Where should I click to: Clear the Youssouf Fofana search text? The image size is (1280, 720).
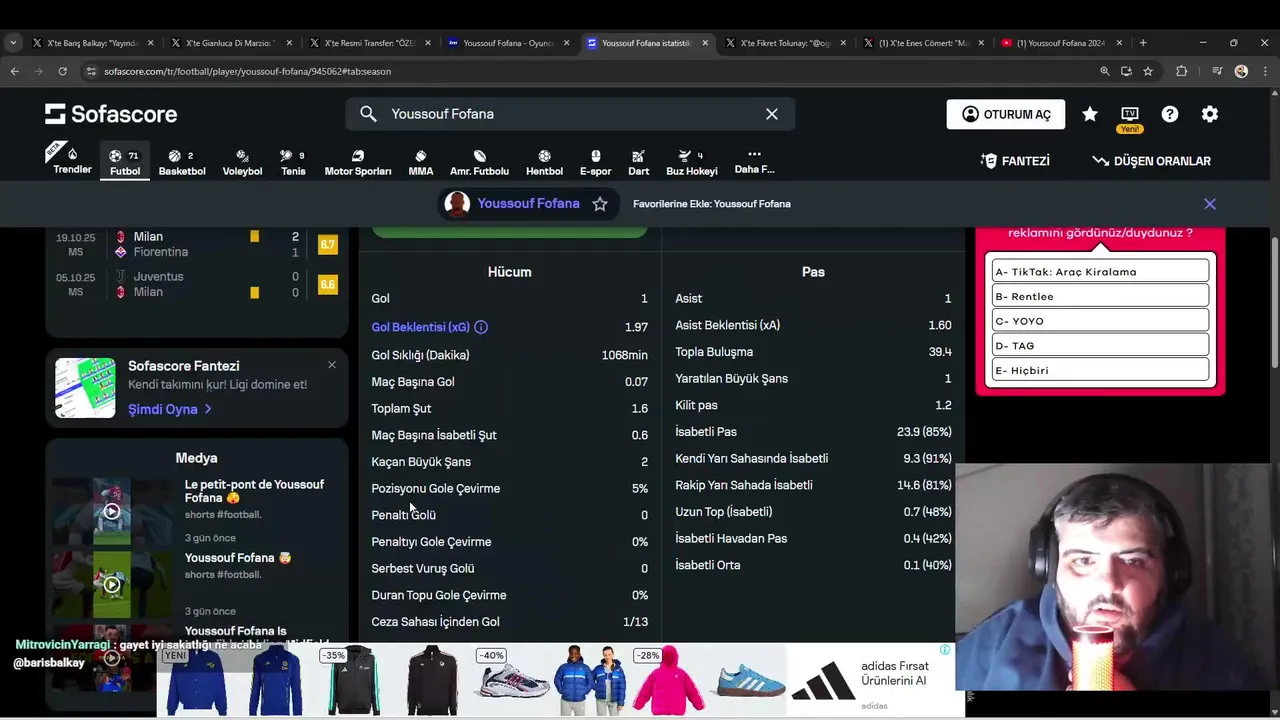(x=772, y=114)
